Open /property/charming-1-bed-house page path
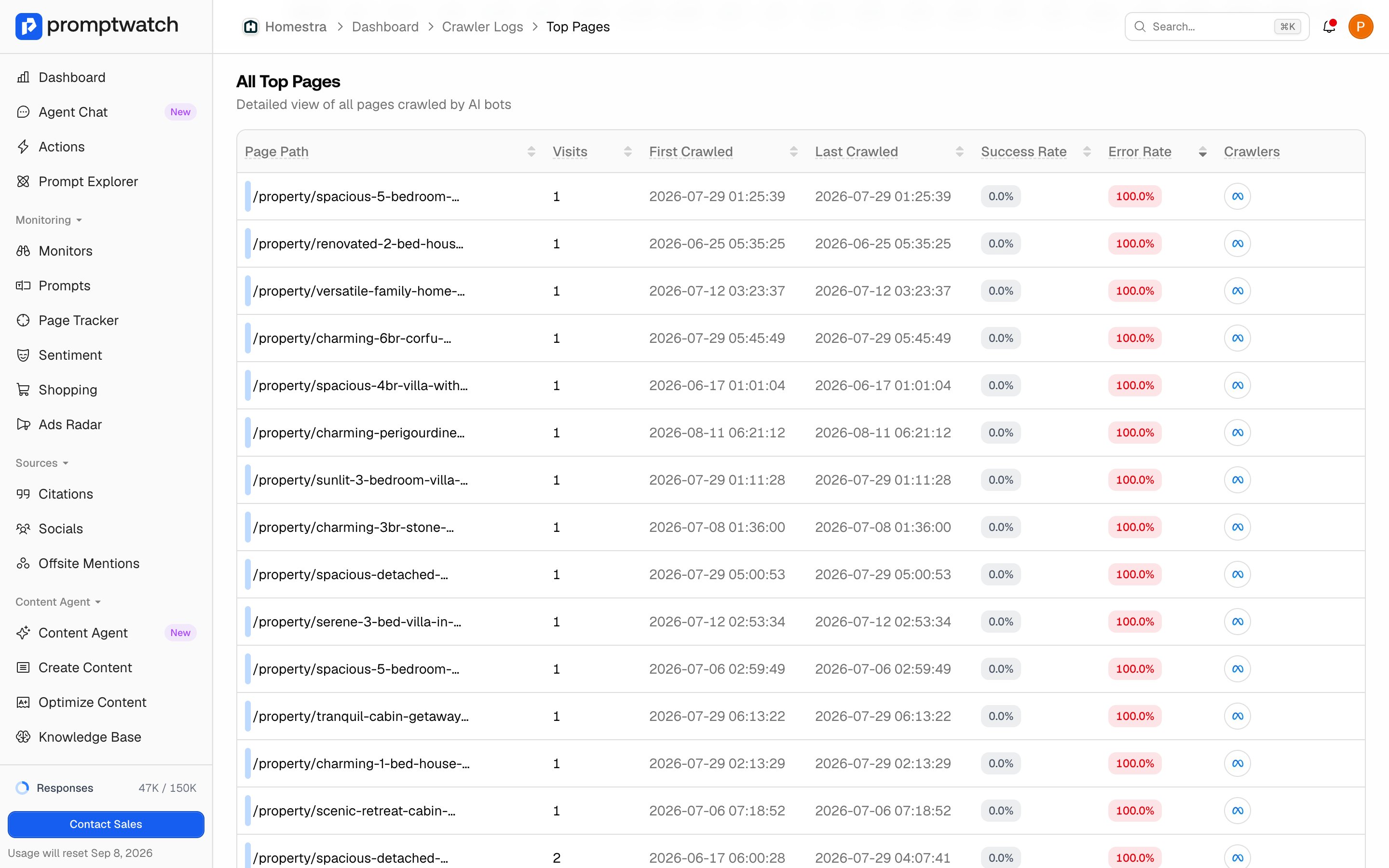1389x868 pixels. coord(361,763)
